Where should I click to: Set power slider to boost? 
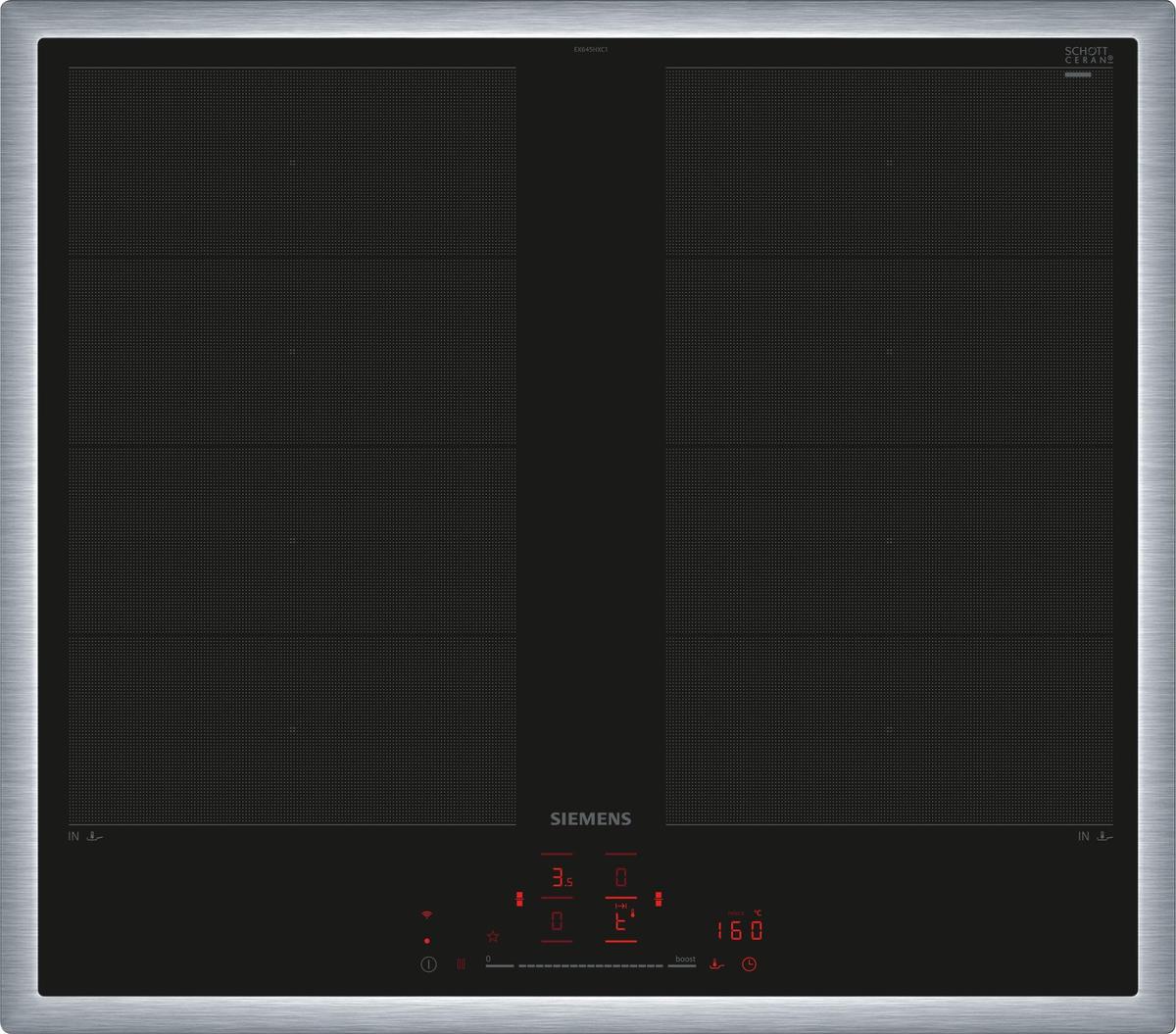tap(683, 965)
